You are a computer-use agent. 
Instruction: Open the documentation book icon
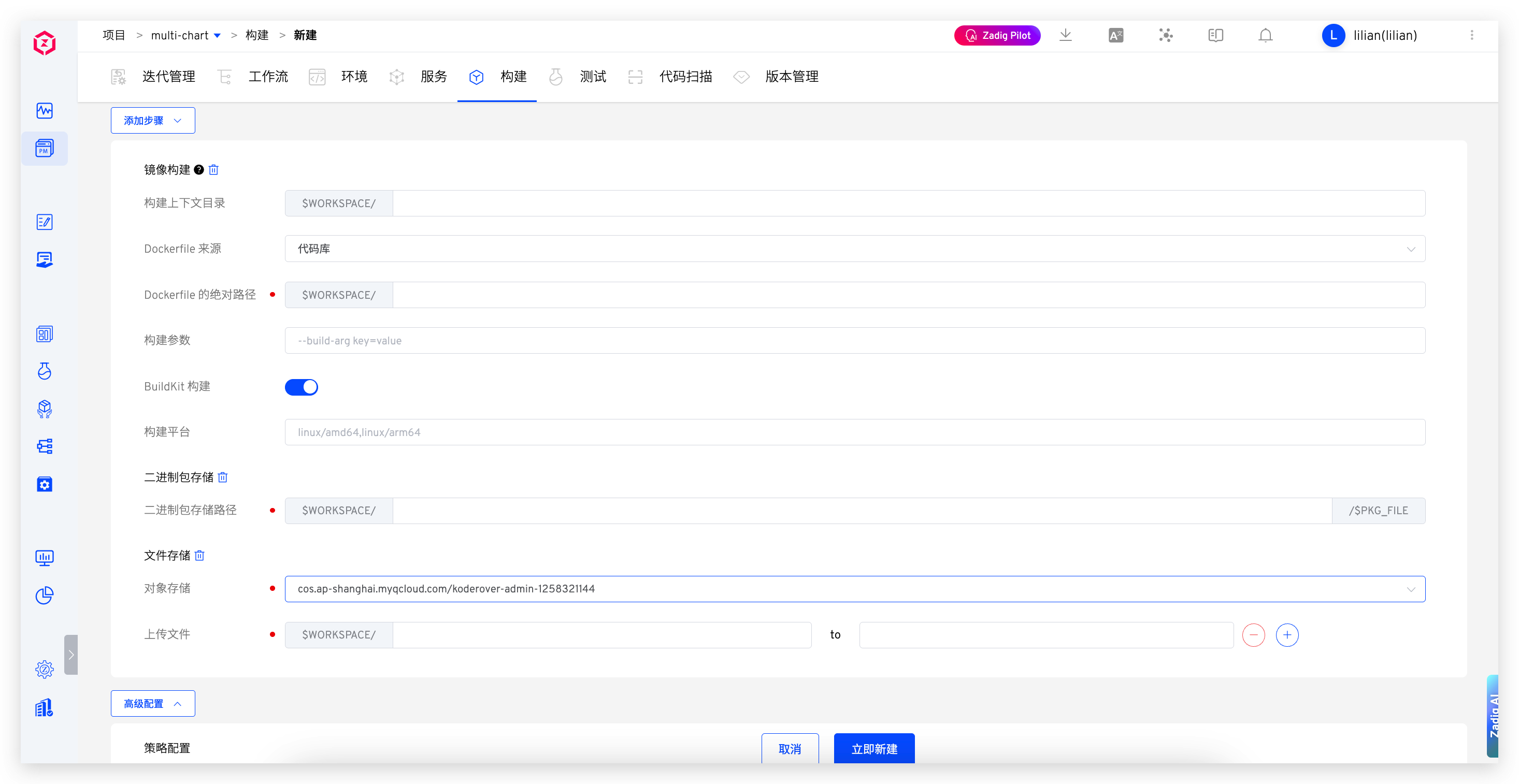[1215, 35]
